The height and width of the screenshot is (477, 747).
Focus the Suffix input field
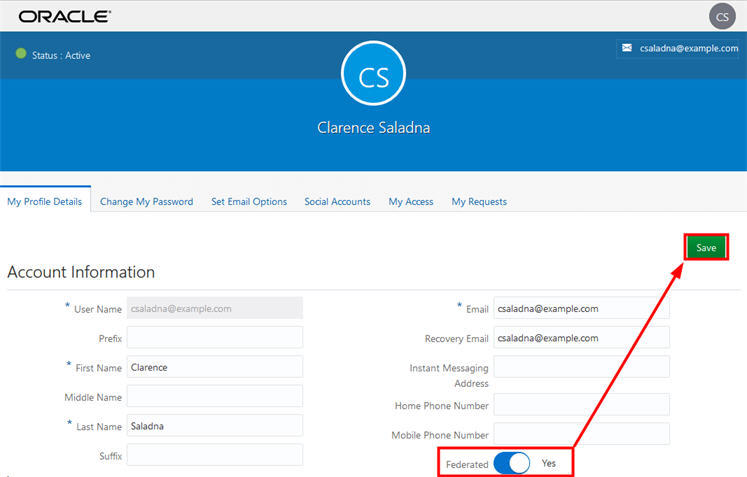(214, 455)
